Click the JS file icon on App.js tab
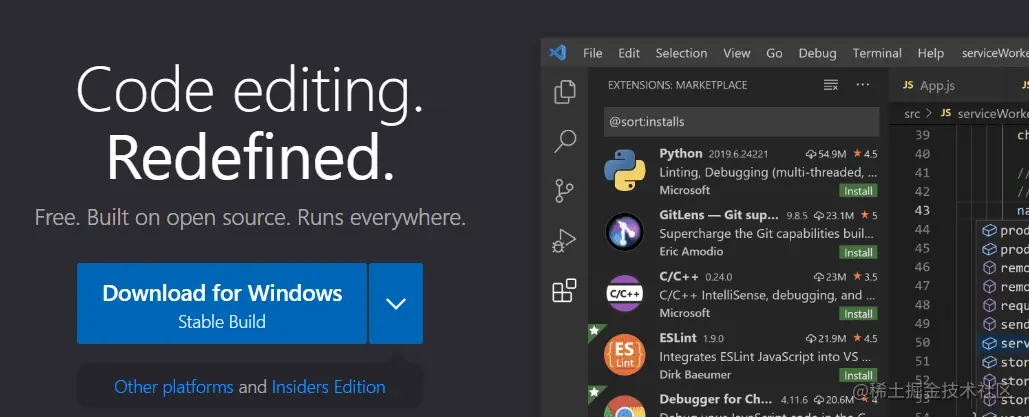Image resolution: width=1029 pixels, height=417 pixels. click(908, 85)
